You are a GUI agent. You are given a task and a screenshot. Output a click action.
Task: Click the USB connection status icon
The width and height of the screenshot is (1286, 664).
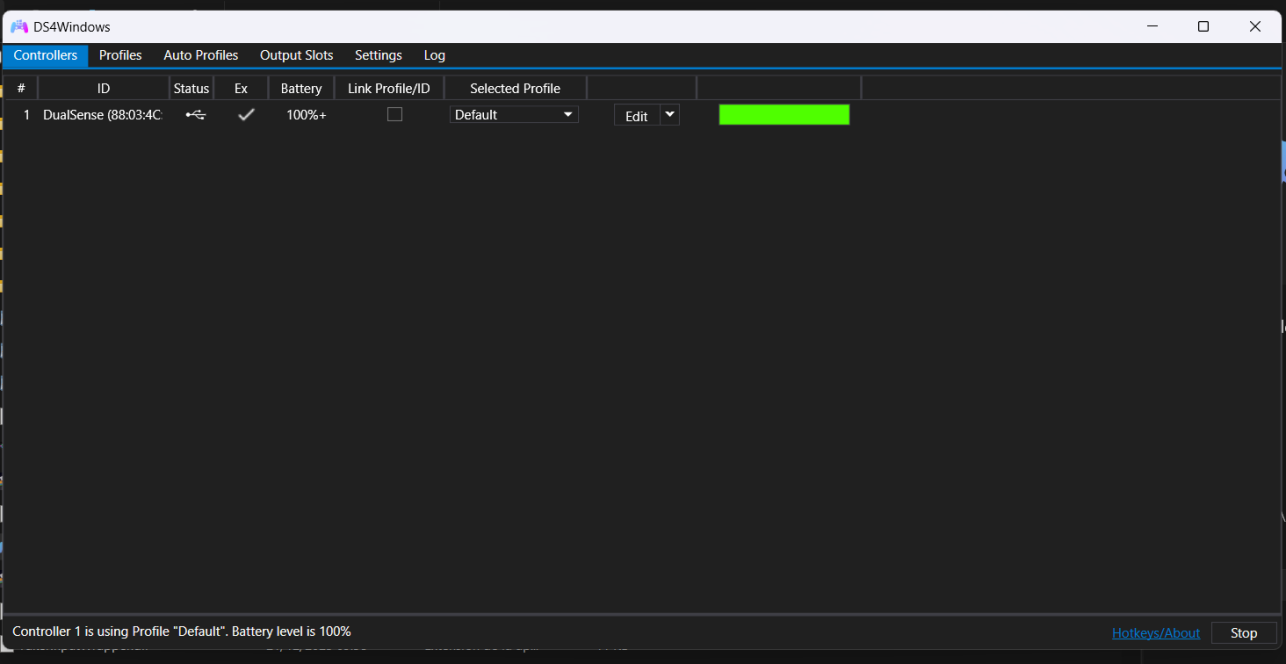pos(196,115)
